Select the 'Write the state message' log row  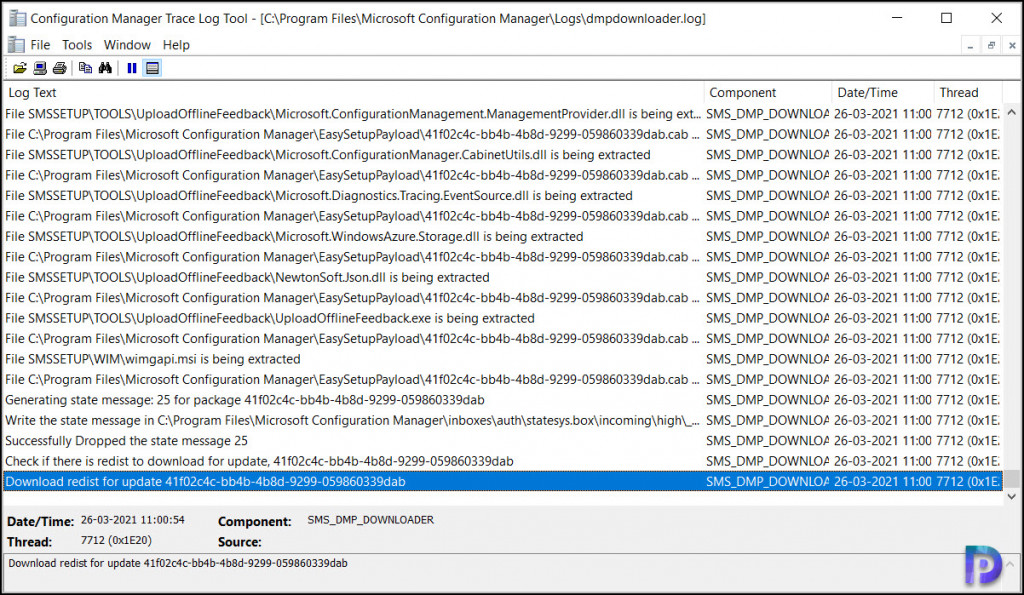[502, 420]
